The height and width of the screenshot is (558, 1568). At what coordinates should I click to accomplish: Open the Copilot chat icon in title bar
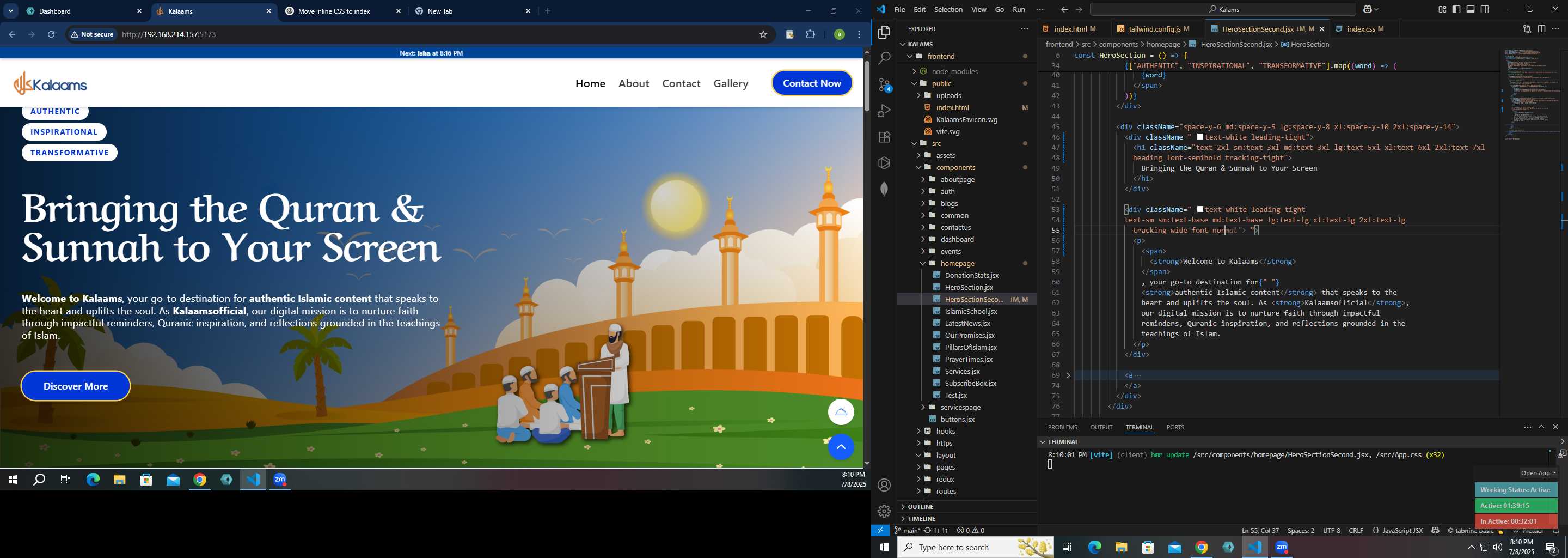(1368, 10)
